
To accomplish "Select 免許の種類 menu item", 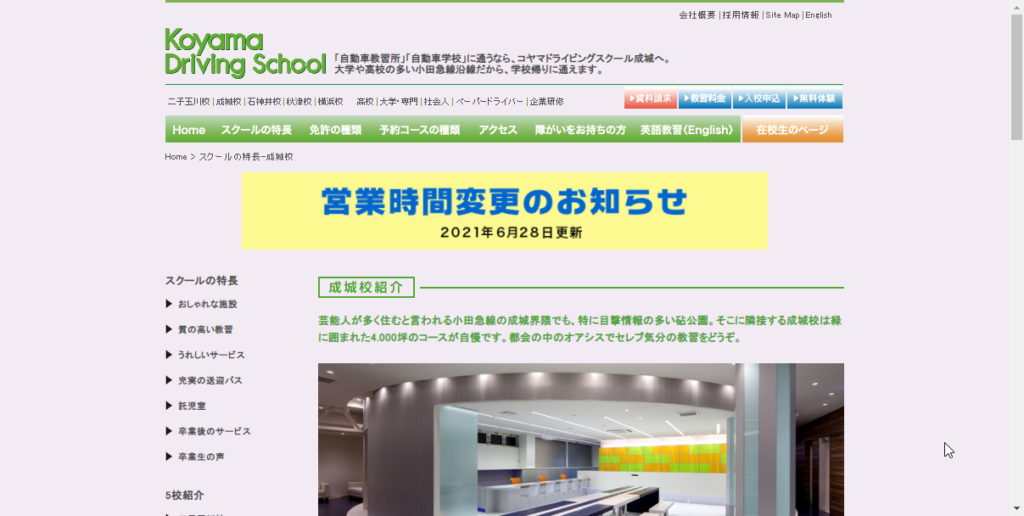I will click(335, 130).
